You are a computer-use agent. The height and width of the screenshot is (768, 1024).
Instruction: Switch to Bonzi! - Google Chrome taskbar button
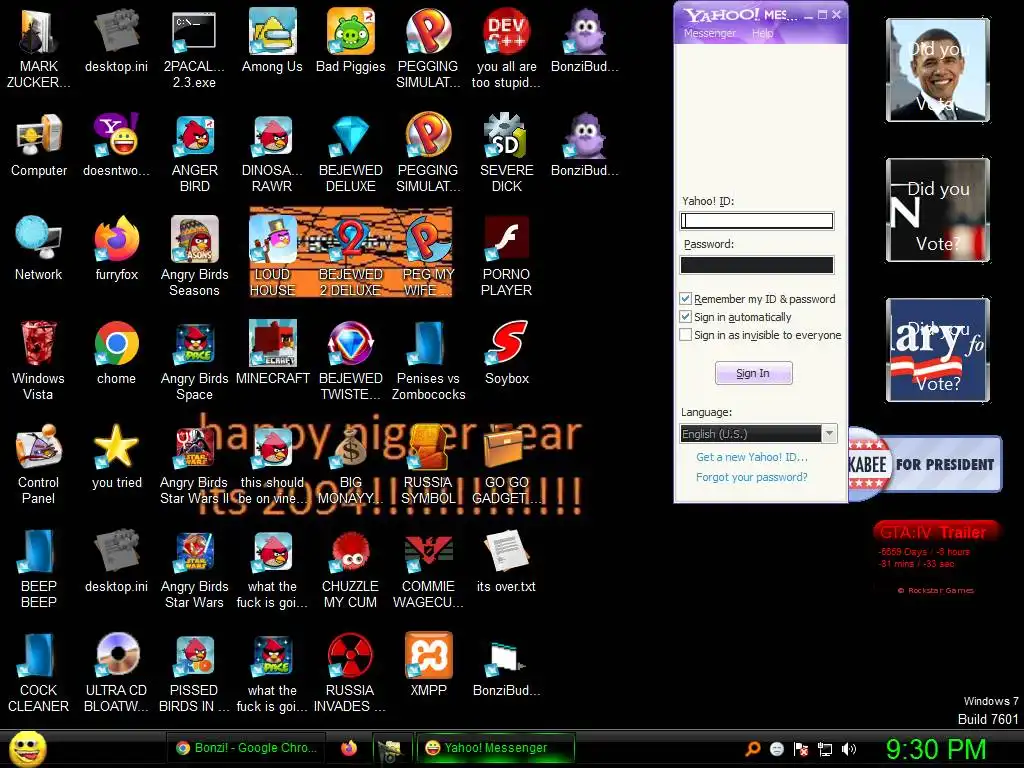coord(247,748)
